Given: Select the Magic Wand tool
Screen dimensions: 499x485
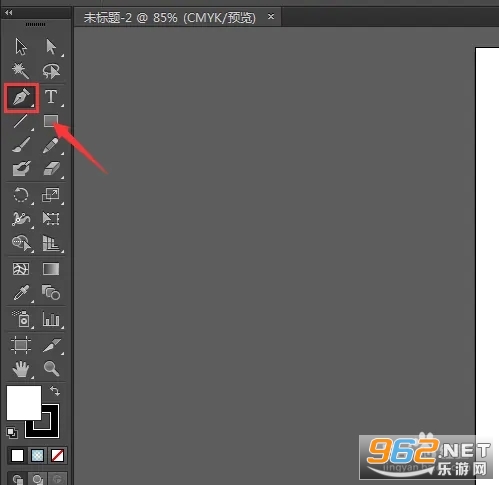Looking at the screenshot, I should point(21,71).
